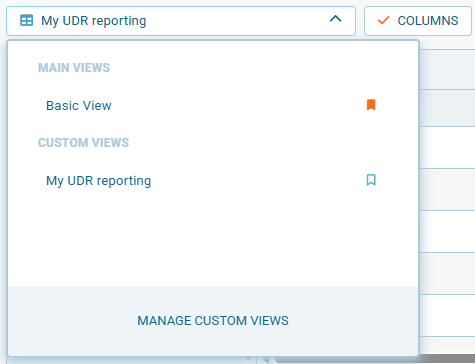This screenshot has height=364, width=475.
Task: Select Basic View from main views
Action: [x=79, y=105]
